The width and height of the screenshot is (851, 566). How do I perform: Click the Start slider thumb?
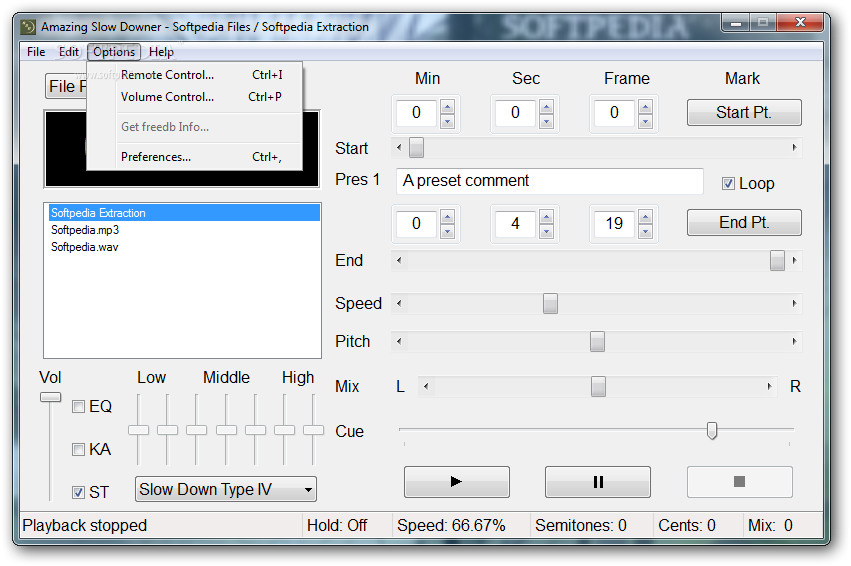pos(416,148)
